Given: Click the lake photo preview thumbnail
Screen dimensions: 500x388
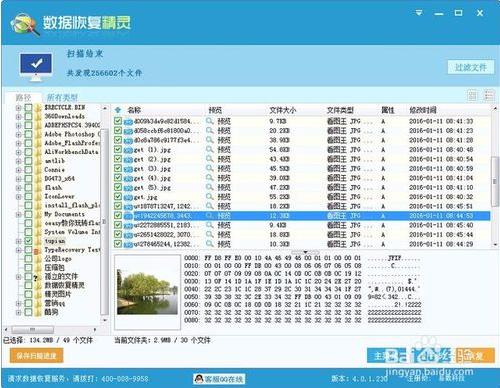Looking at the screenshot, I should pyautogui.click(x=147, y=292).
